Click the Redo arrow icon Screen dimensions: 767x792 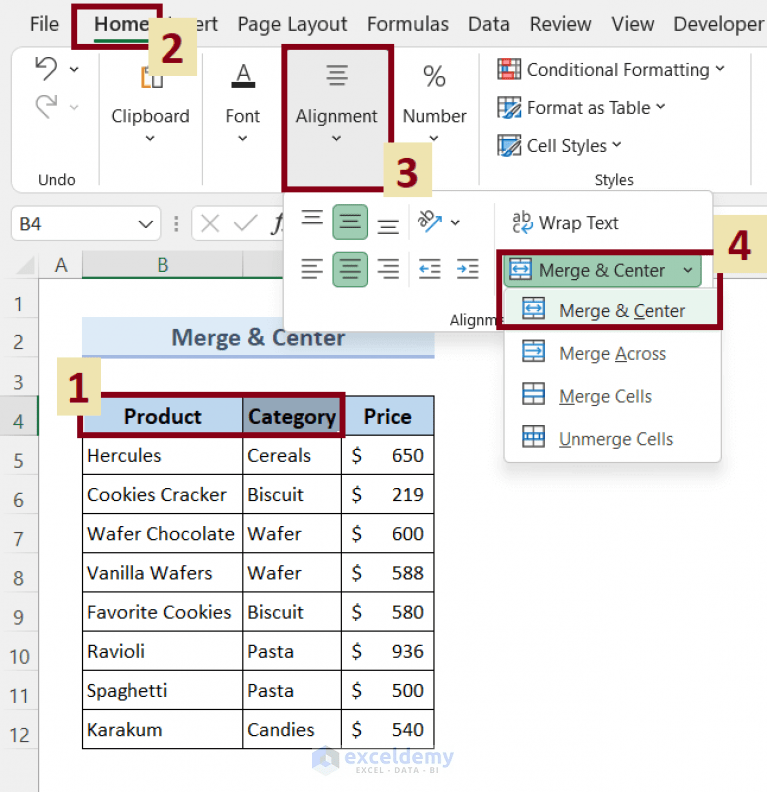(46, 107)
